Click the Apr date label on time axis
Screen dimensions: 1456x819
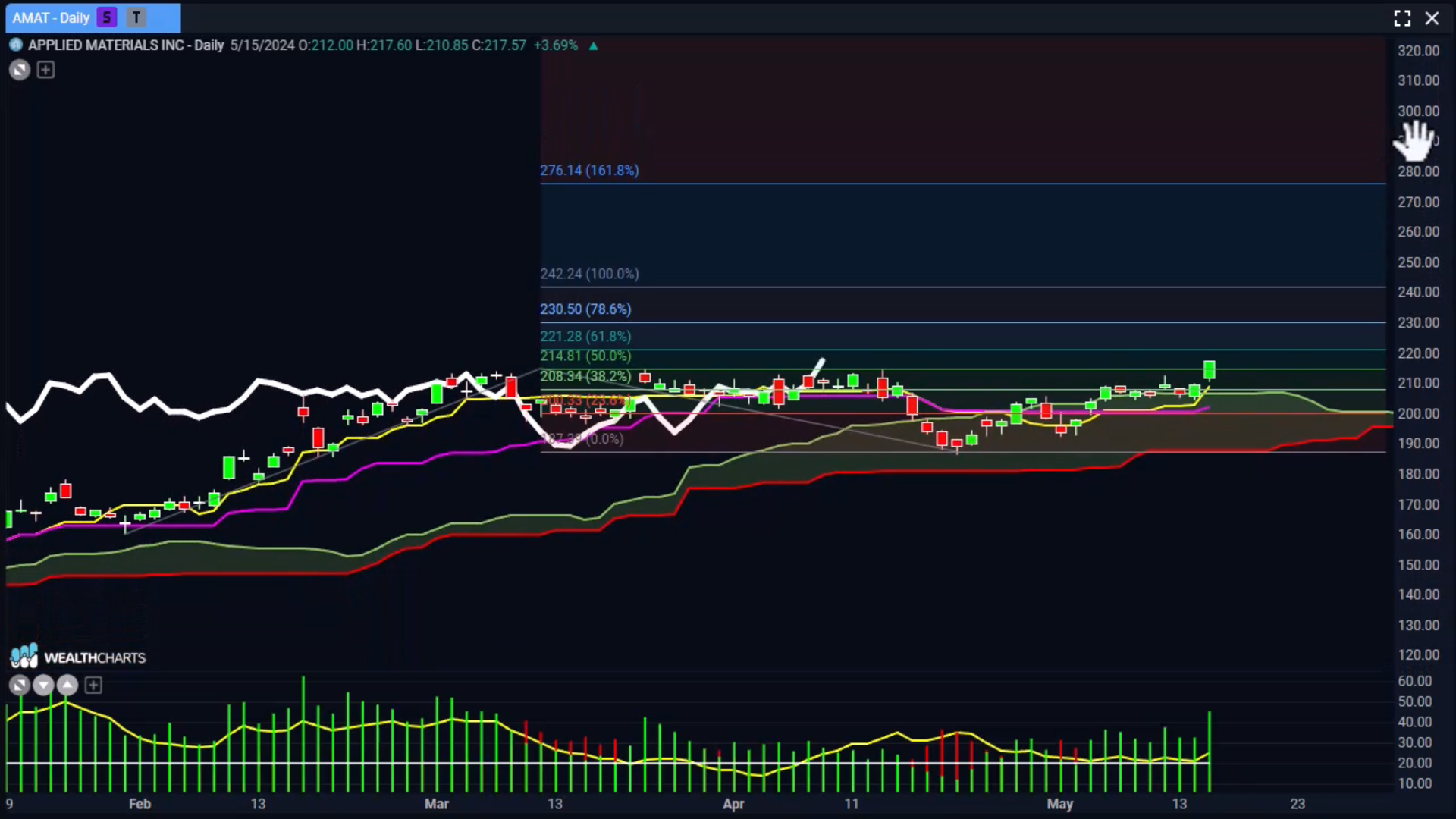(733, 804)
